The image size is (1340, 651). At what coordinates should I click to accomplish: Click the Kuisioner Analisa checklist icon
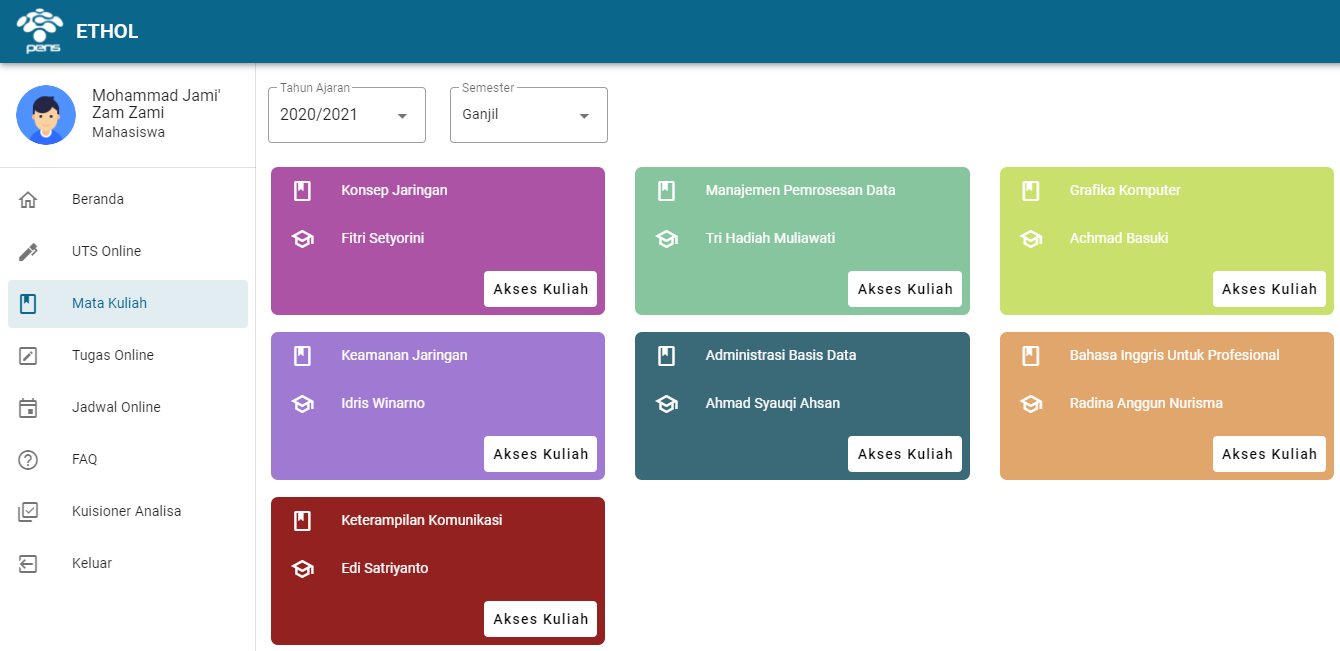pos(28,511)
